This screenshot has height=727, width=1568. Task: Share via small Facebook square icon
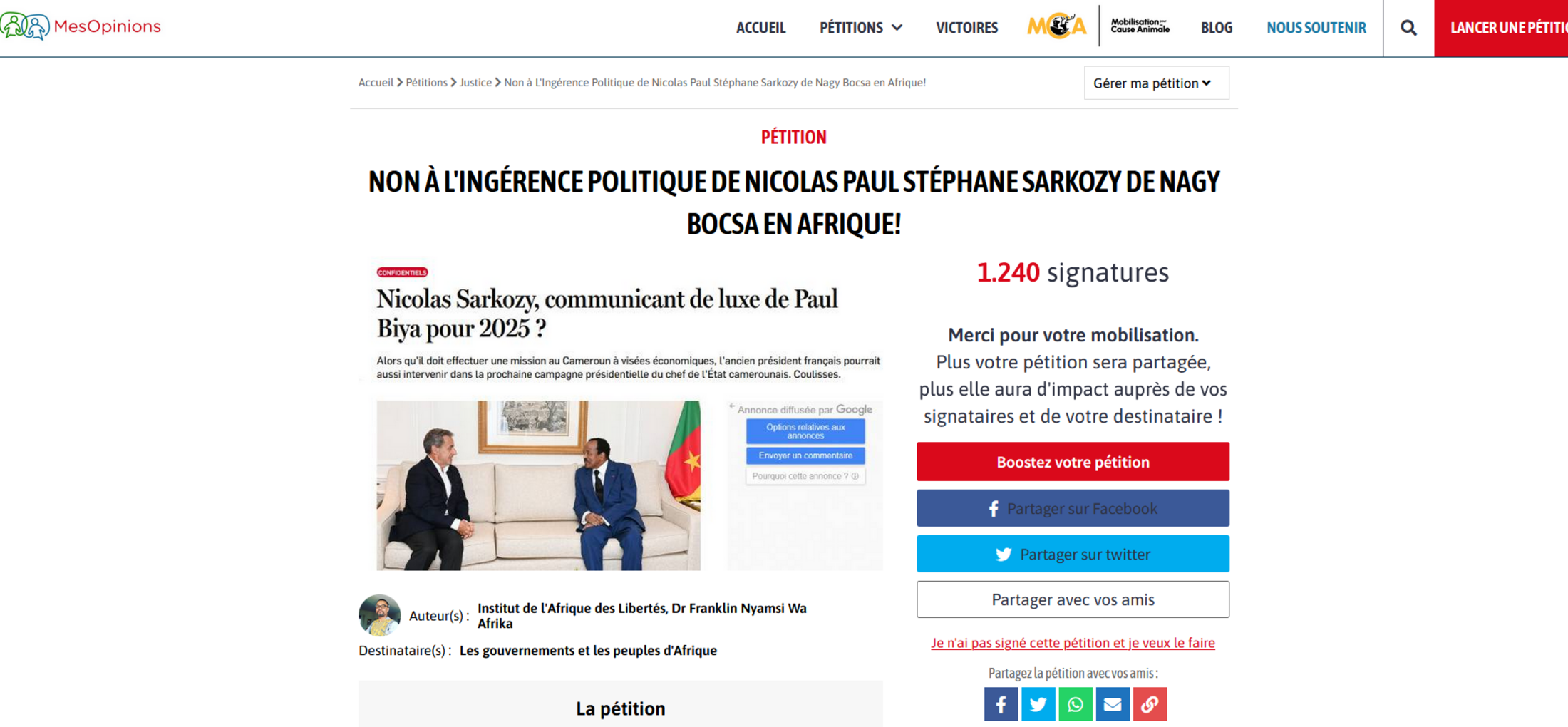click(x=1001, y=704)
